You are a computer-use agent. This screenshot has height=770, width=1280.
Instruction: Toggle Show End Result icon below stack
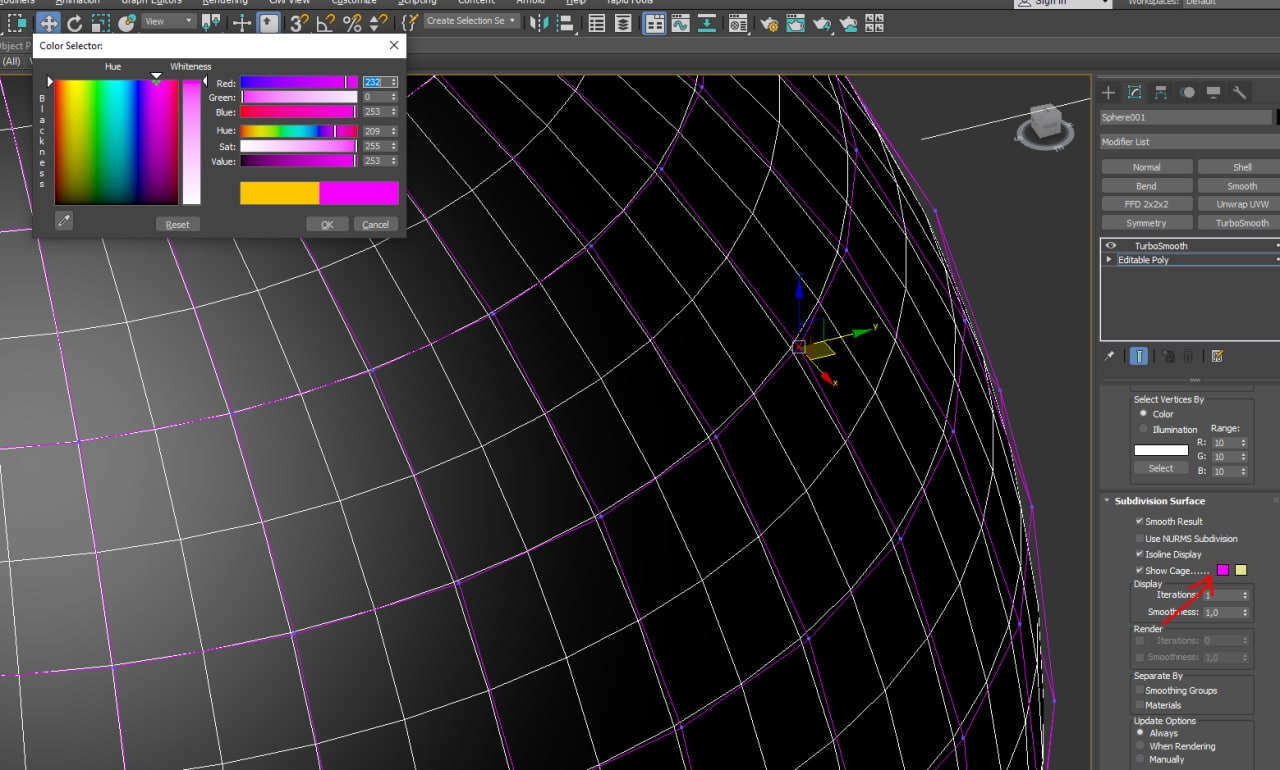pos(1139,356)
